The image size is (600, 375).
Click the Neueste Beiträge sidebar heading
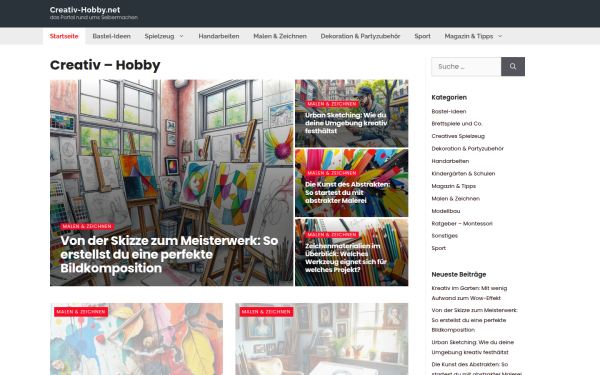[458, 274]
